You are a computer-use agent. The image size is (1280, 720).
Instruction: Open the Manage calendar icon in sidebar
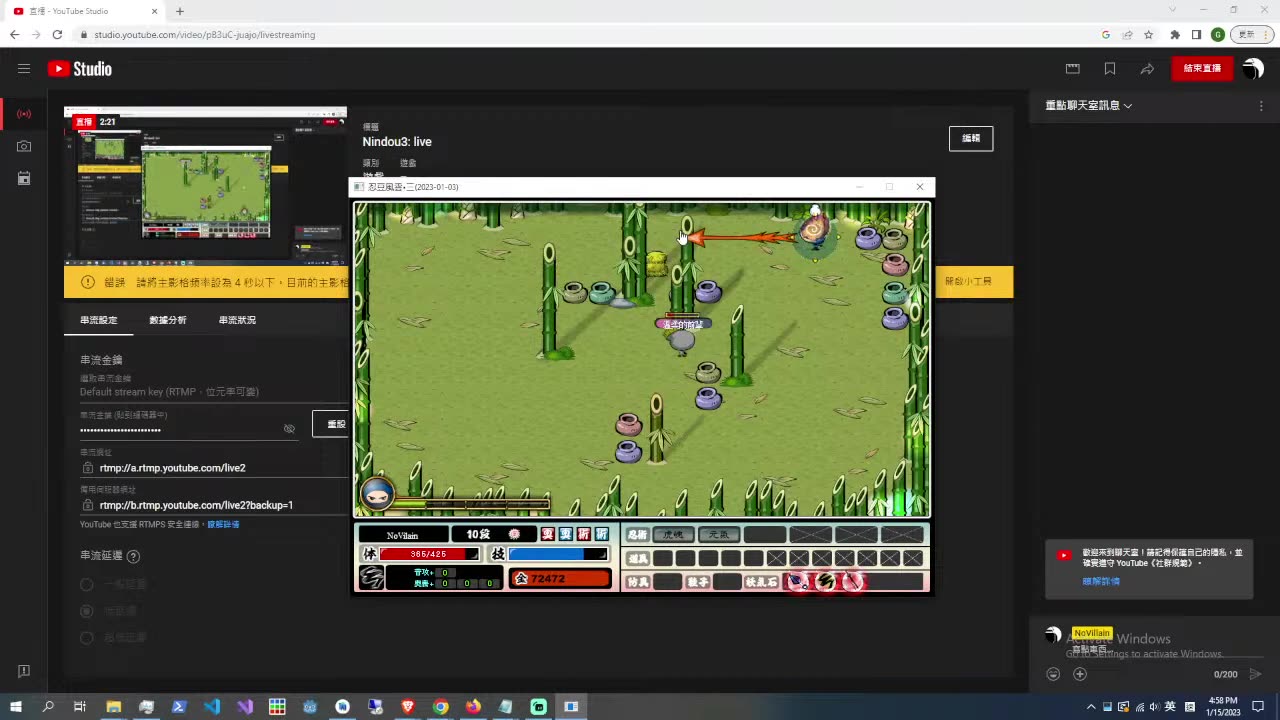pyautogui.click(x=24, y=178)
